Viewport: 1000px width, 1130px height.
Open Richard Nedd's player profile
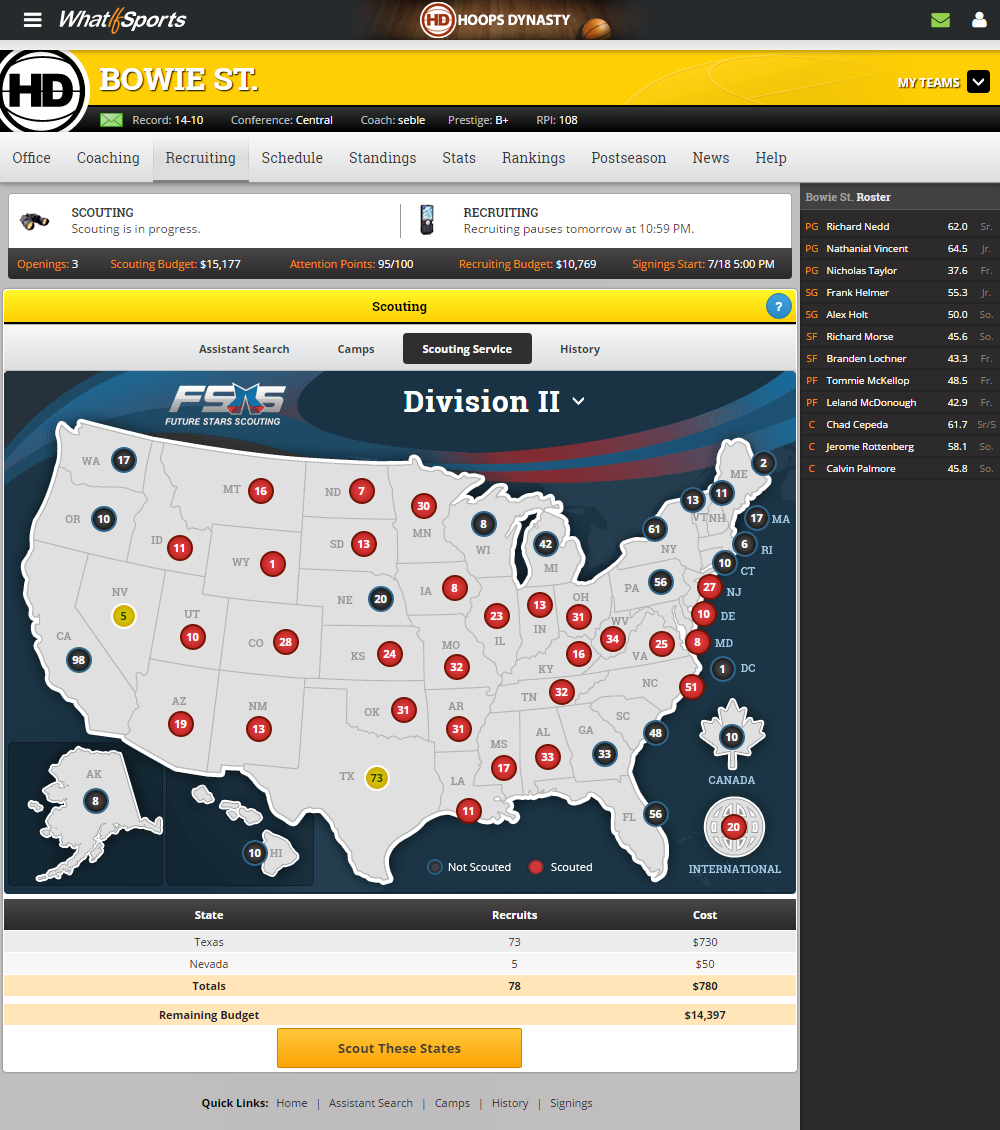click(x=857, y=227)
